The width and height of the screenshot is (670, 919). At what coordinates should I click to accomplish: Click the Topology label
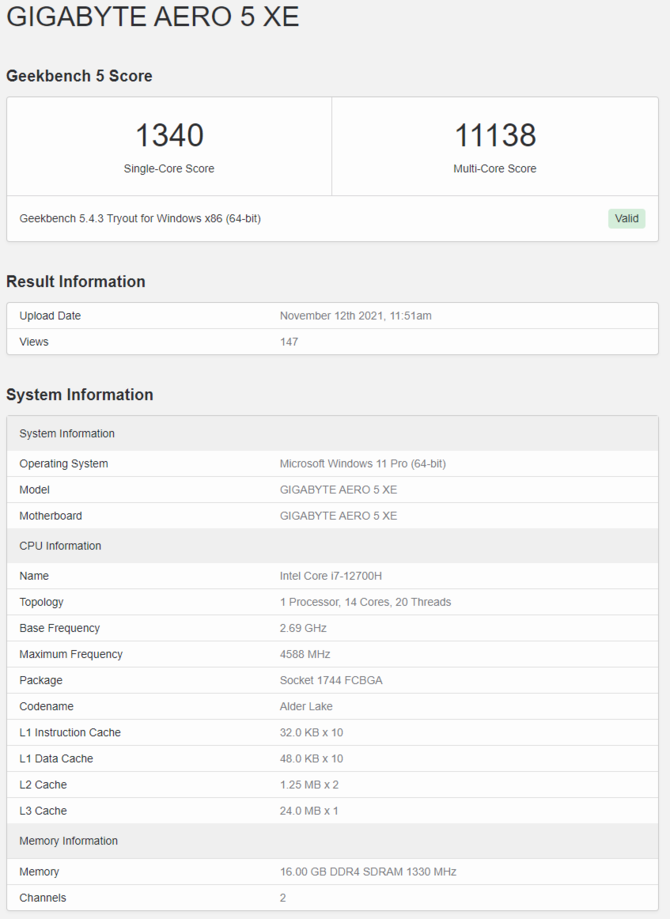coord(41,603)
